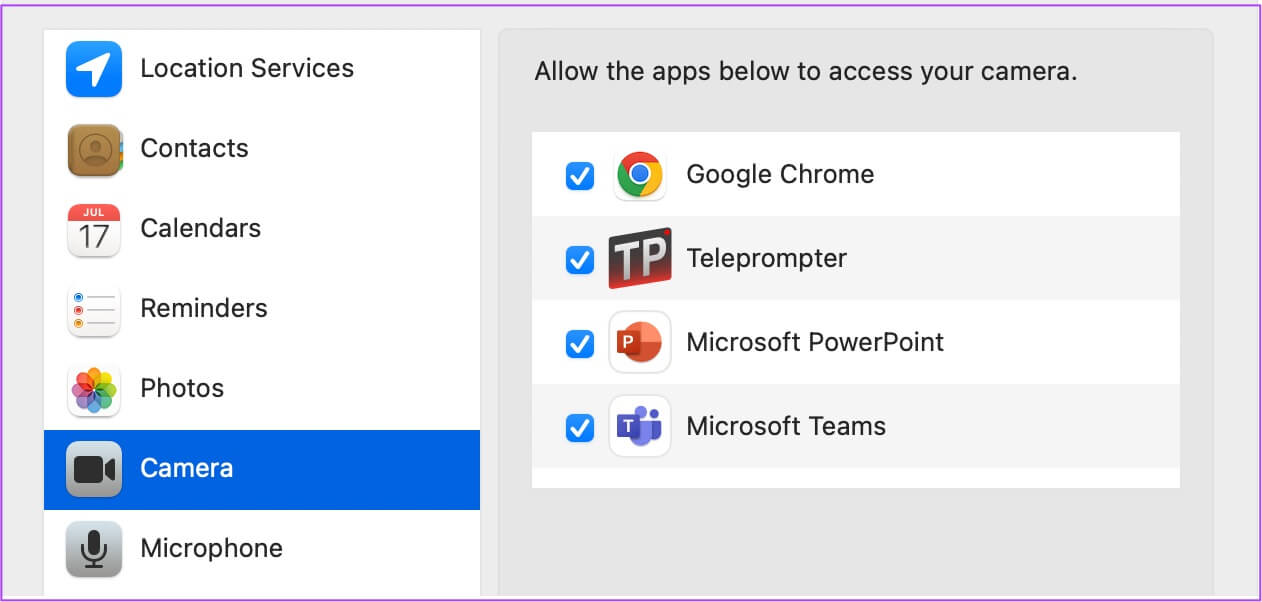Image resolution: width=1262 pixels, height=602 pixels.
Task: Click the Teleprompter TP app icon
Action: coord(640,259)
